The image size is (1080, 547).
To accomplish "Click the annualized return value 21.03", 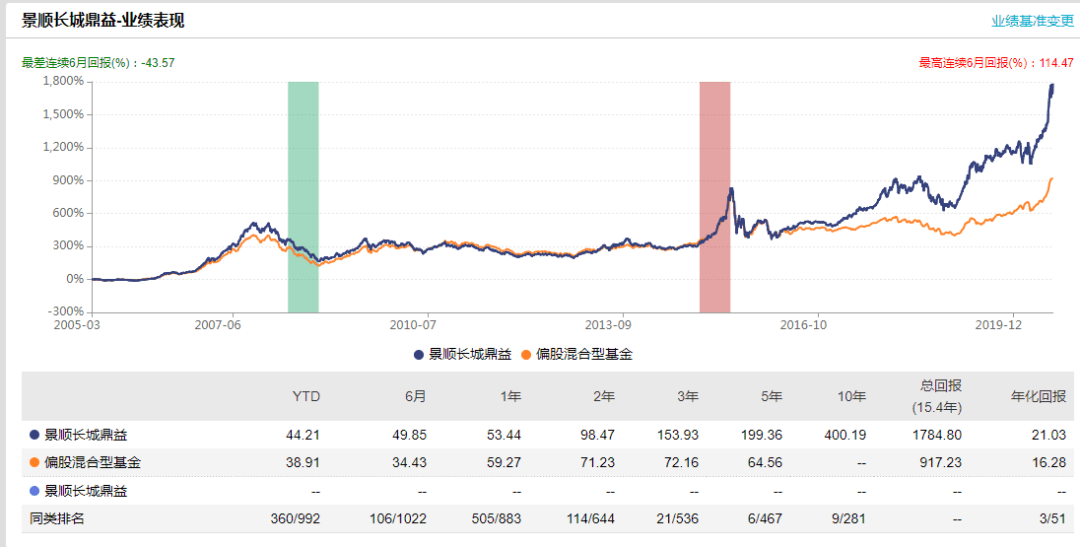I will coord(1049,435).
